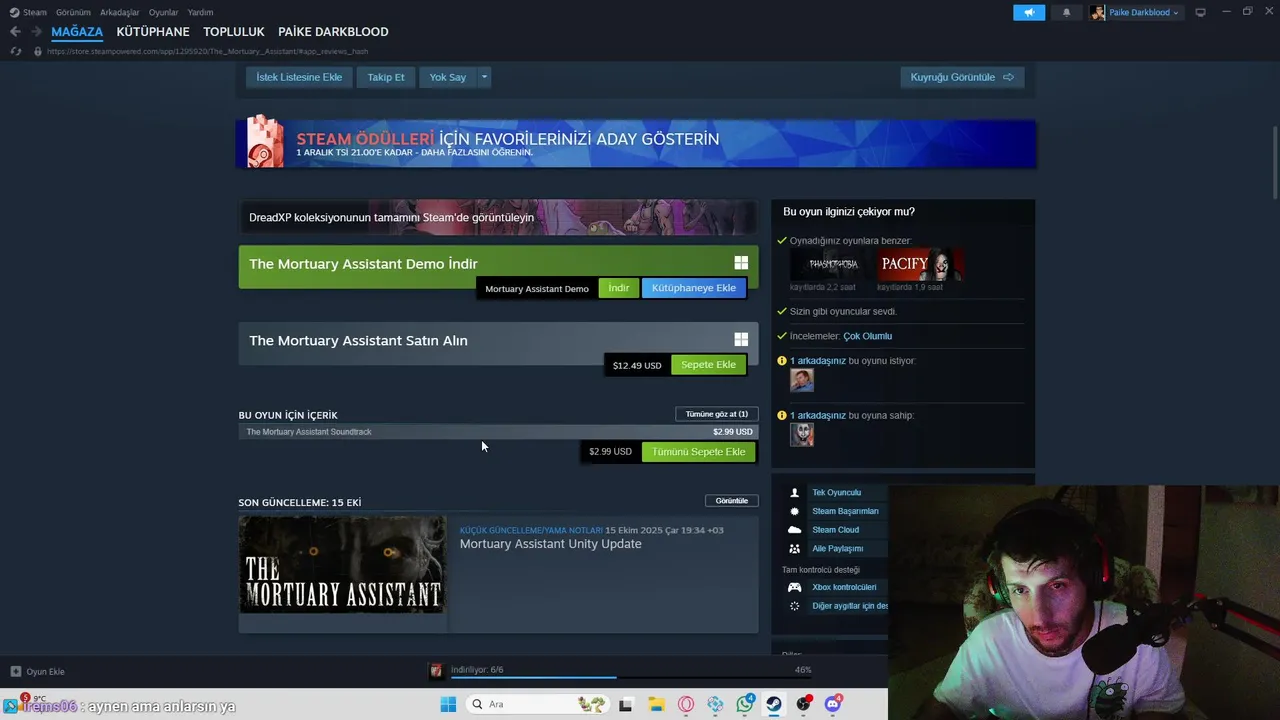Viewport: 1280px width, 720px height.
Task: Open Task View from the taskbar
Action: (625, 704)
